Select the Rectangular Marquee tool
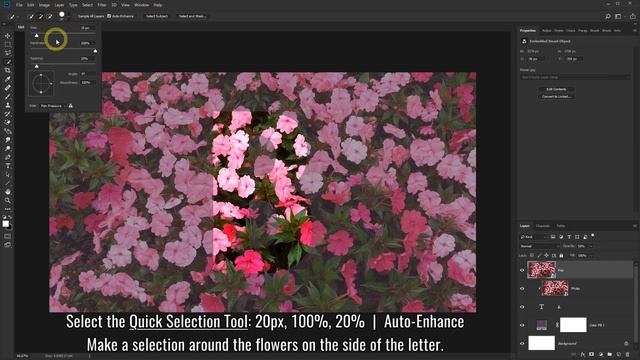 click(7, 44)
